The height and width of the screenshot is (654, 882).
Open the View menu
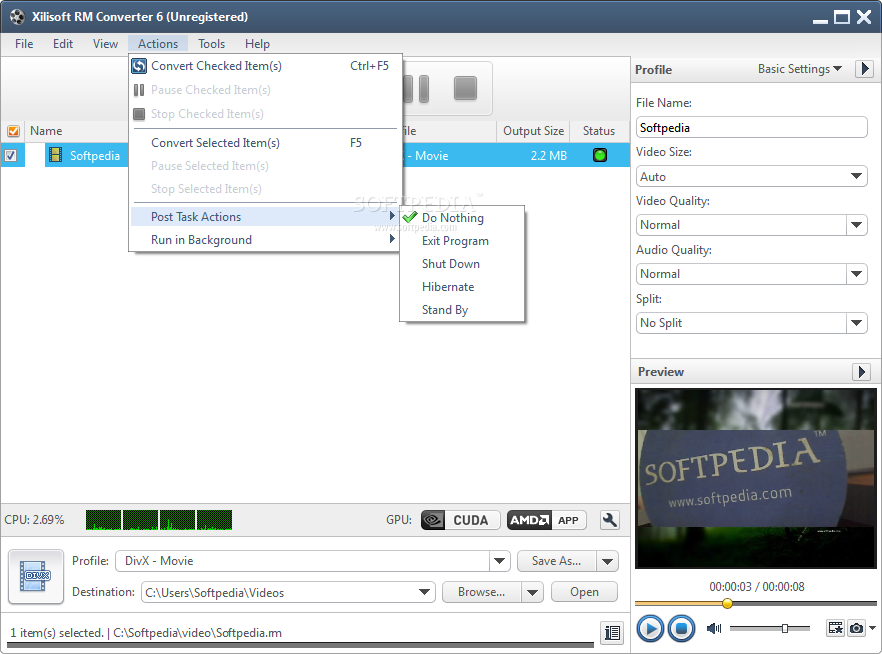point(105,43)
